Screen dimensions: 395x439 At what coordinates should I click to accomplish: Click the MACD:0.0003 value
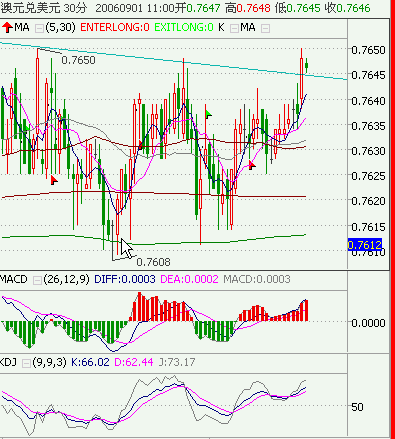click(257, 279)
